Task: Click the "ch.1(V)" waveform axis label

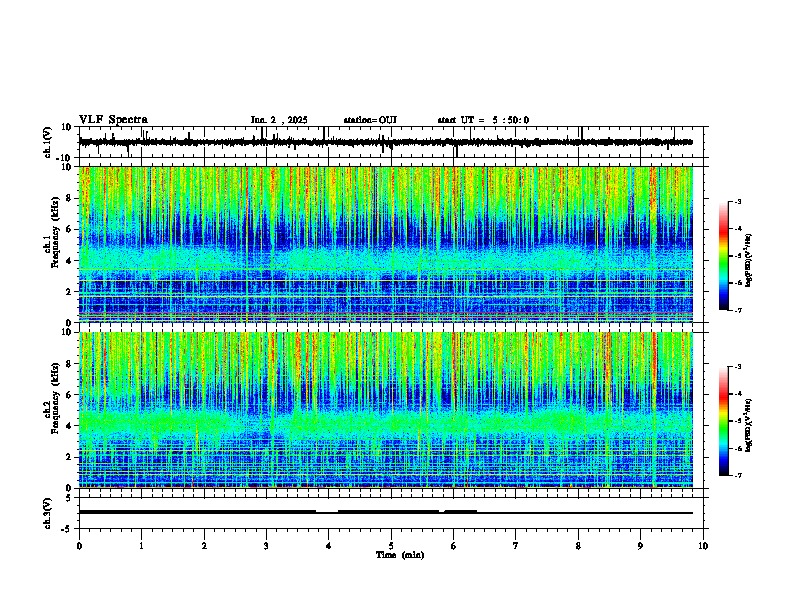Action: [x=48, y=142]
